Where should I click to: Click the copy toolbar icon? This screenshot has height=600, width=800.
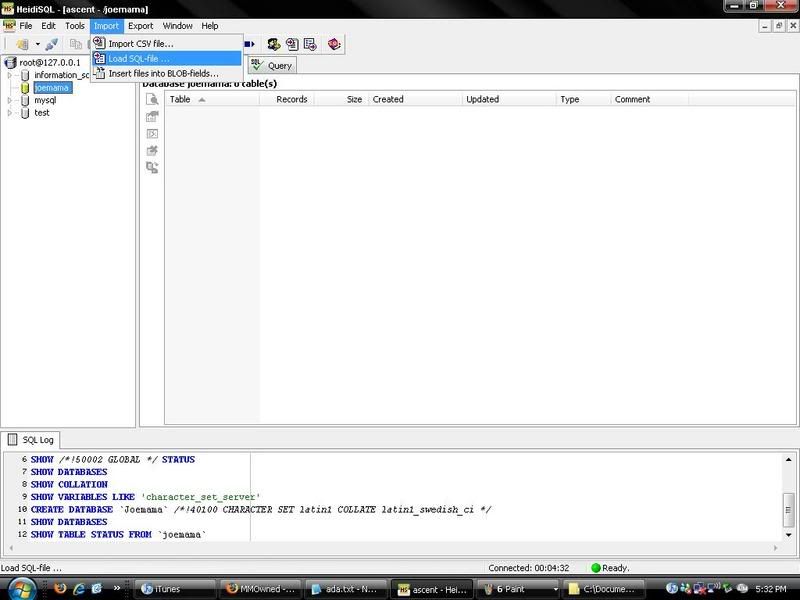pos(76,44)
